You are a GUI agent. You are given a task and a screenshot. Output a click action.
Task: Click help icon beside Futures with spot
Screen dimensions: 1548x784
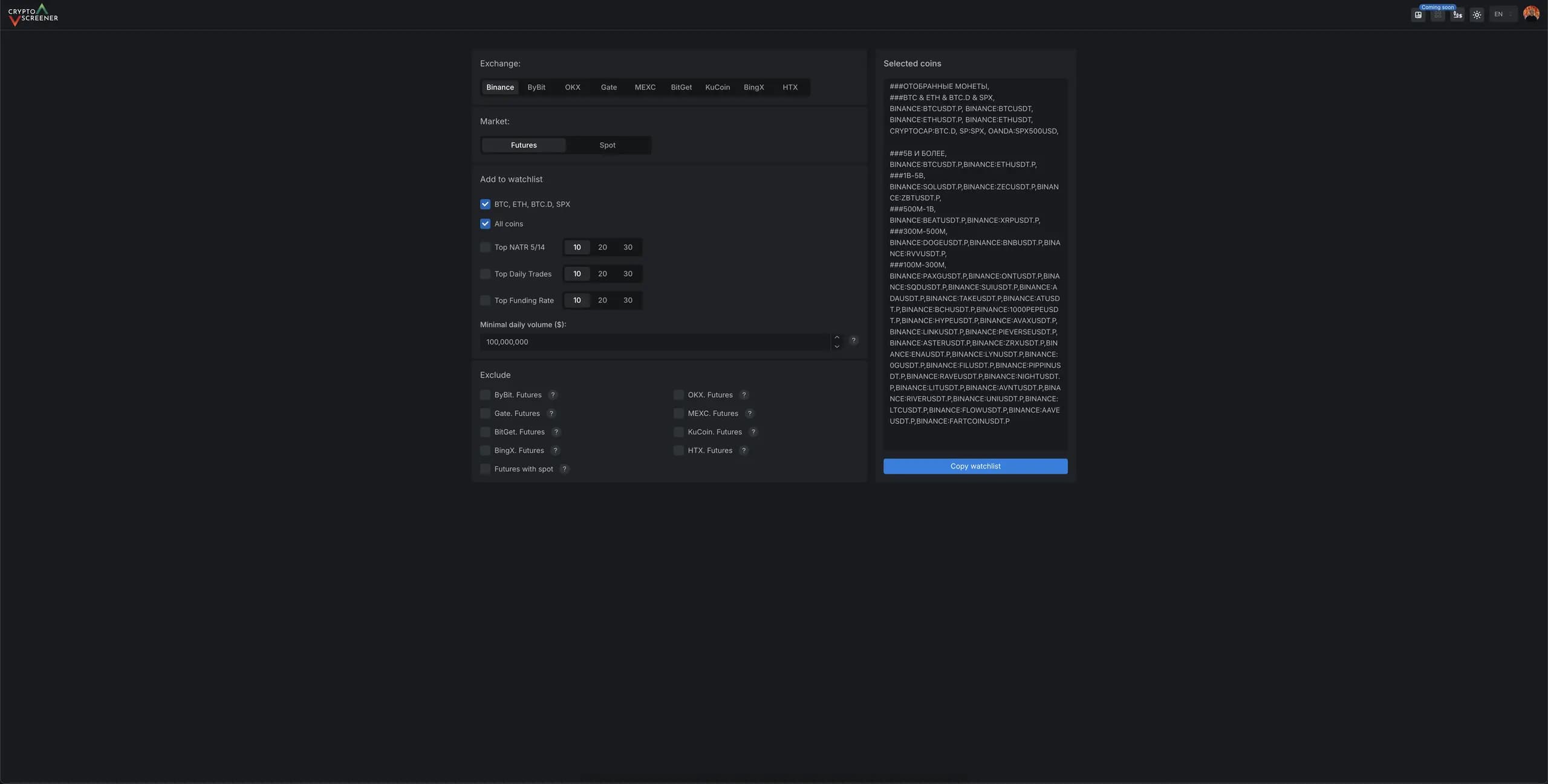coord(564,469)
